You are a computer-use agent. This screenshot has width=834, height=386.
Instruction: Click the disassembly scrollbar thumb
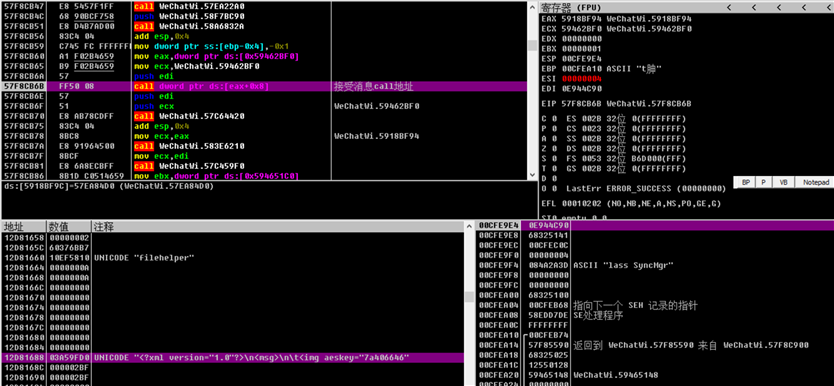[532, 46]
